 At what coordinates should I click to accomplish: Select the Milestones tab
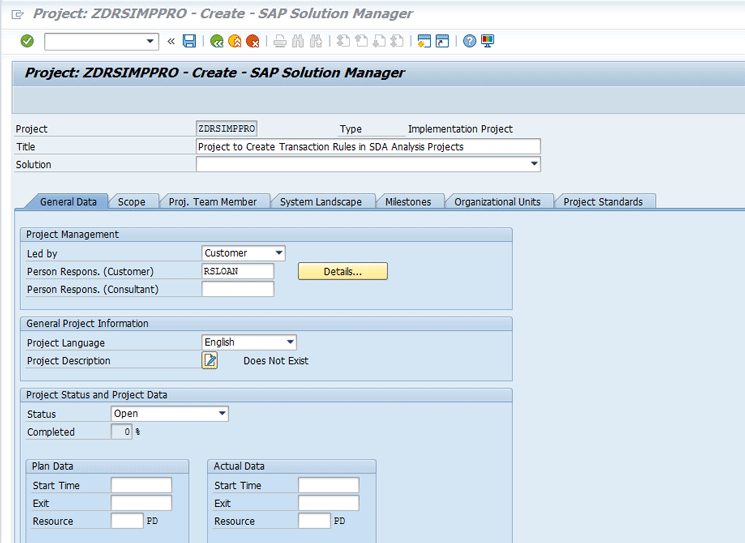(x=408, y=202)
